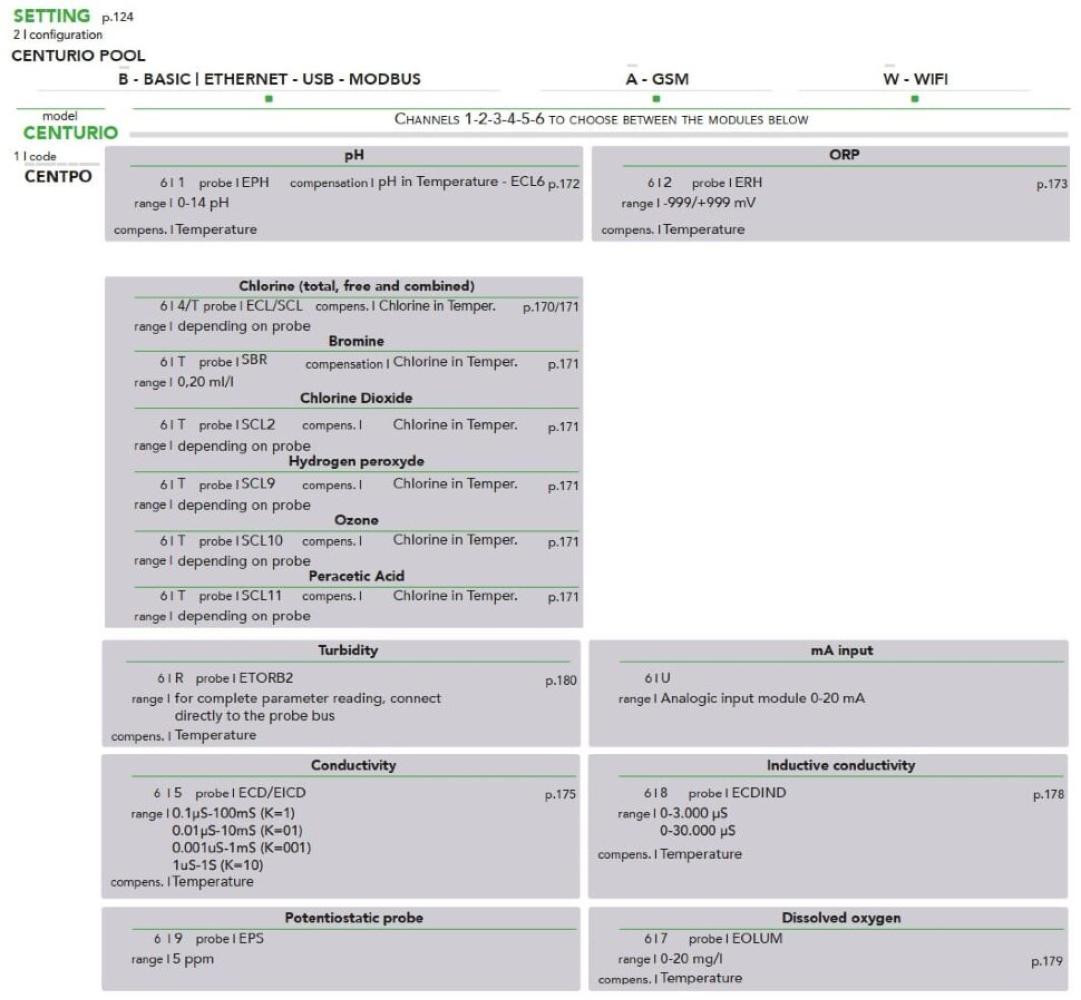This screenshot has height=1000, width=1081.
Task: Select 'pH in Temperature - ECL6' compensation text
Action: pyautogui.click(x=461, y=181)
